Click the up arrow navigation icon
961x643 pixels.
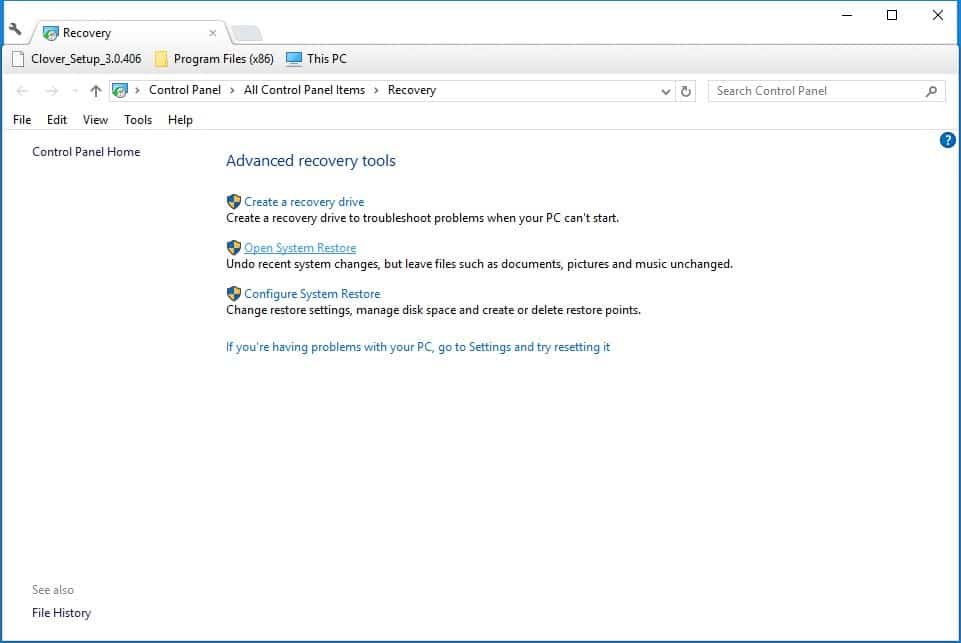[x=96, y=91]
